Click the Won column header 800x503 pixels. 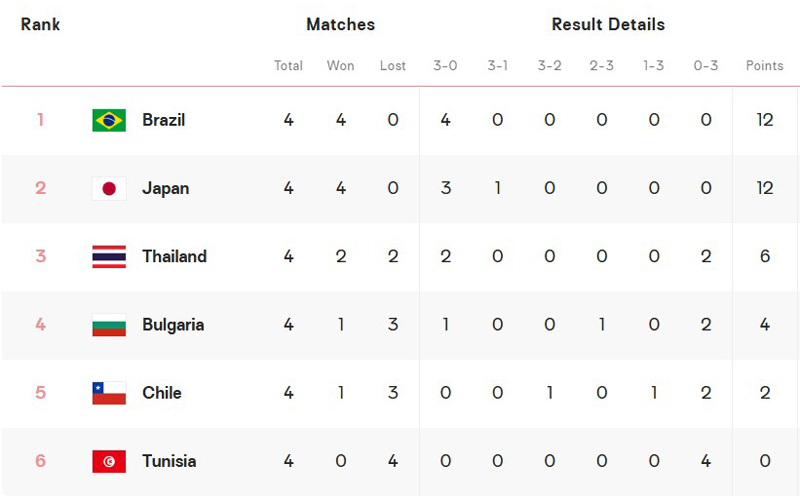pyautogui.click(x=340, y=66)
